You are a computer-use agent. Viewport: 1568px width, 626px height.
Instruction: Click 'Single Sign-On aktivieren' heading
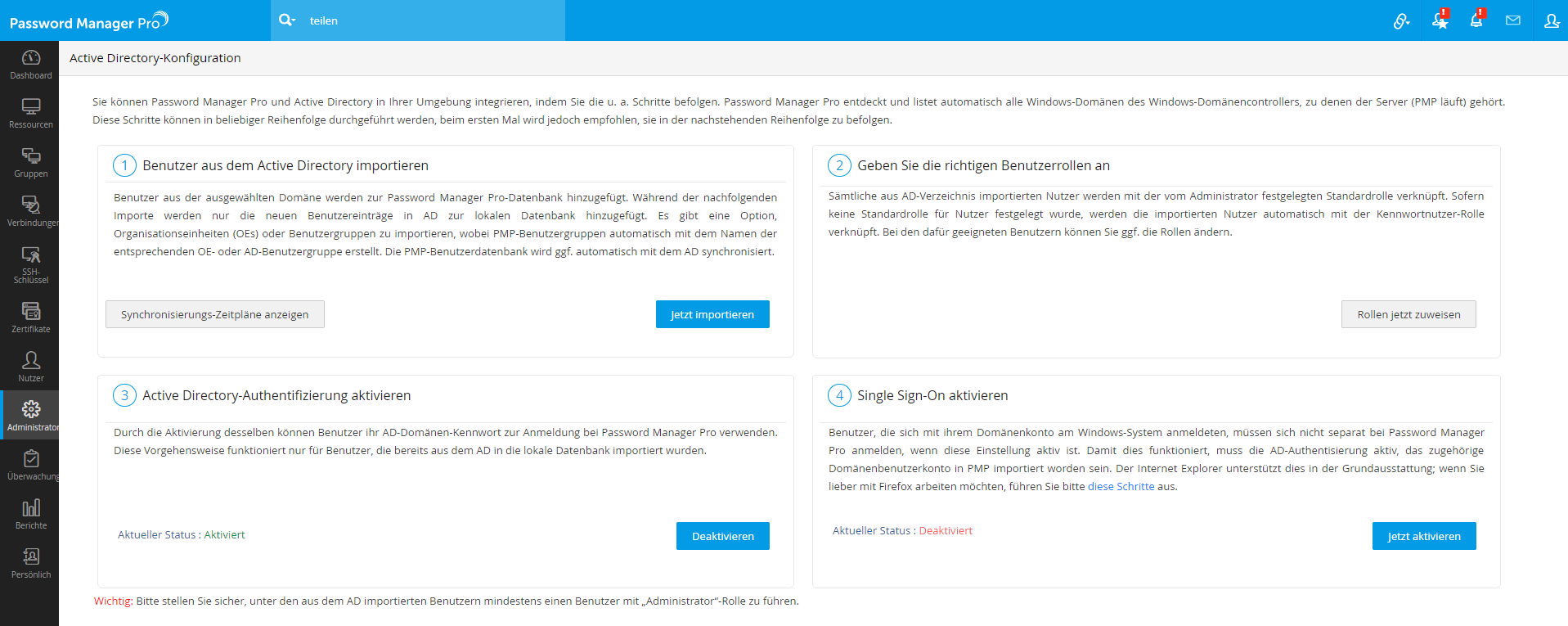tap(932, 395)
